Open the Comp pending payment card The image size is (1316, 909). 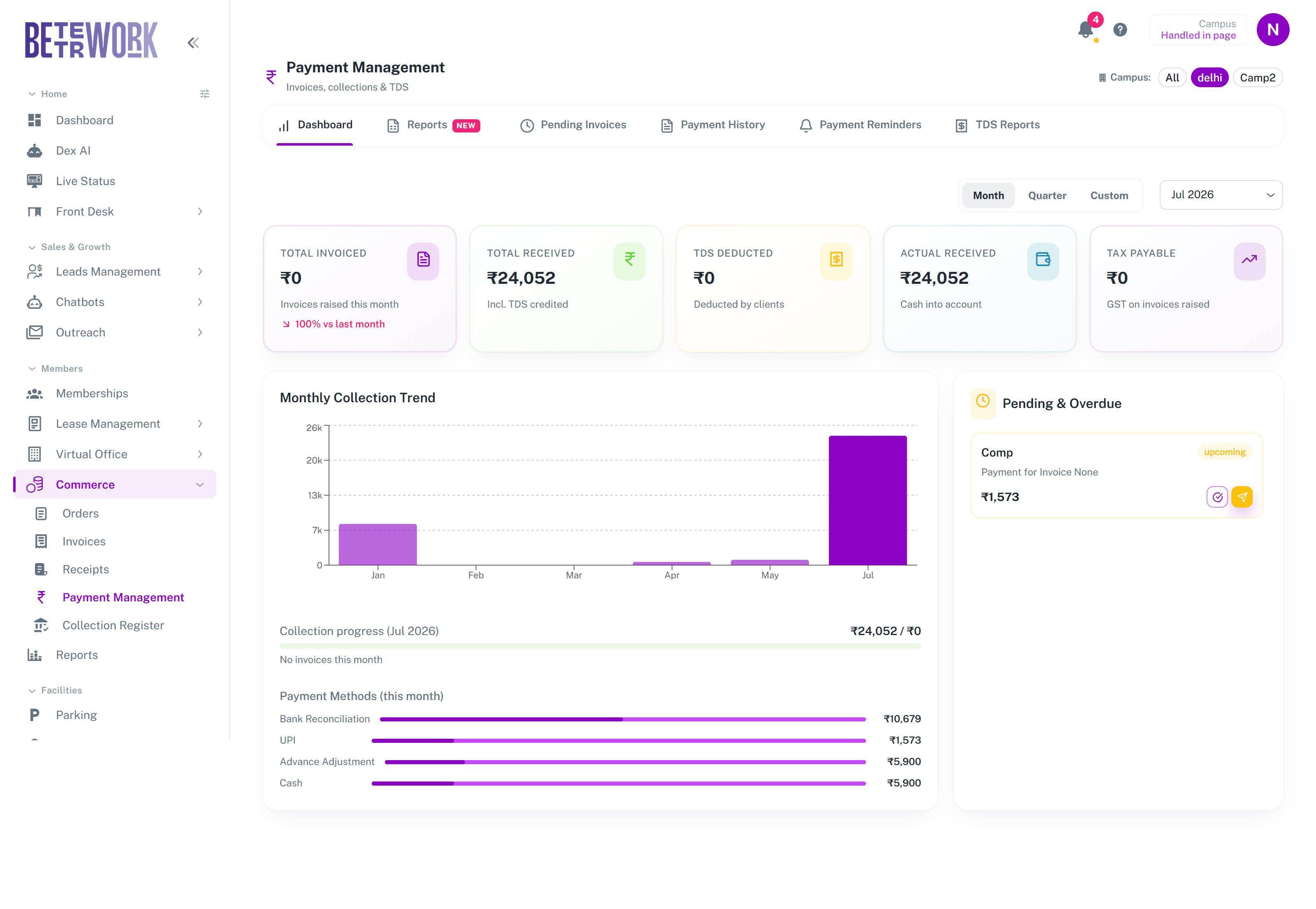pos(1116,475)
